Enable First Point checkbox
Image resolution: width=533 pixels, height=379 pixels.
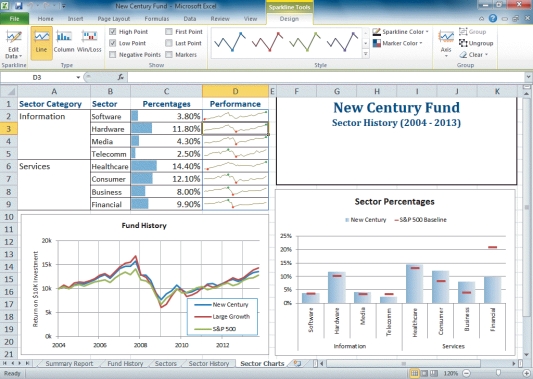click(169, 32)
